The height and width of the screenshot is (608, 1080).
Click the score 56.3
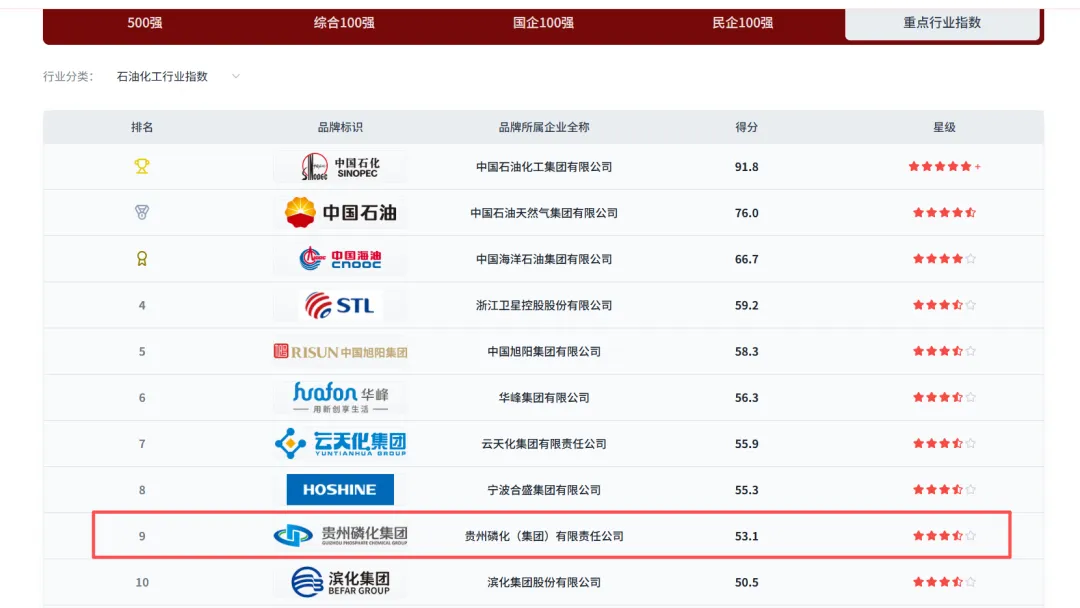click(747, 397)
